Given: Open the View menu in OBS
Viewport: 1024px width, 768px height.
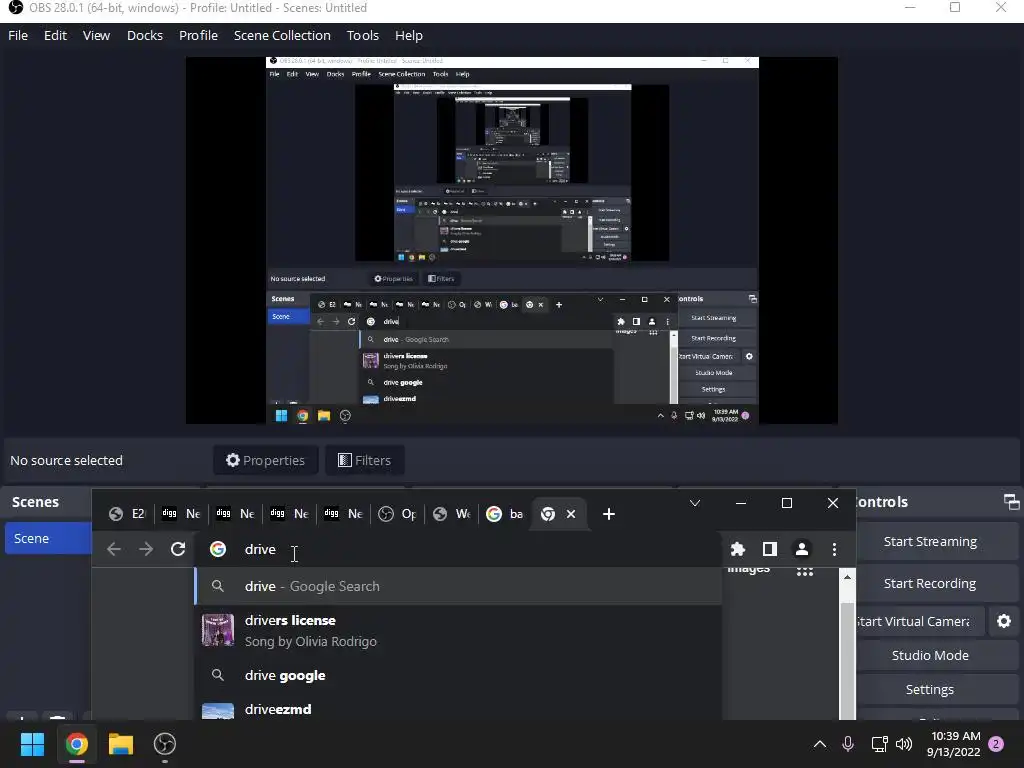Looking at the screenshot, I should (96, 35).
